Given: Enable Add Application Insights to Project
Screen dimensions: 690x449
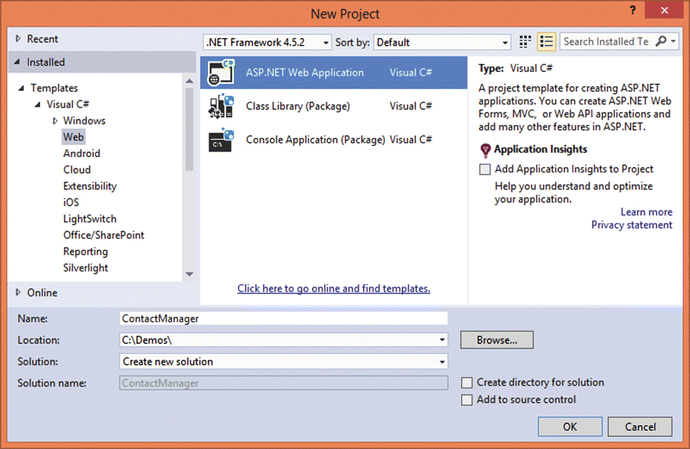Looking at the screenshot, I should pyautogui.click(x=485, y=169).
